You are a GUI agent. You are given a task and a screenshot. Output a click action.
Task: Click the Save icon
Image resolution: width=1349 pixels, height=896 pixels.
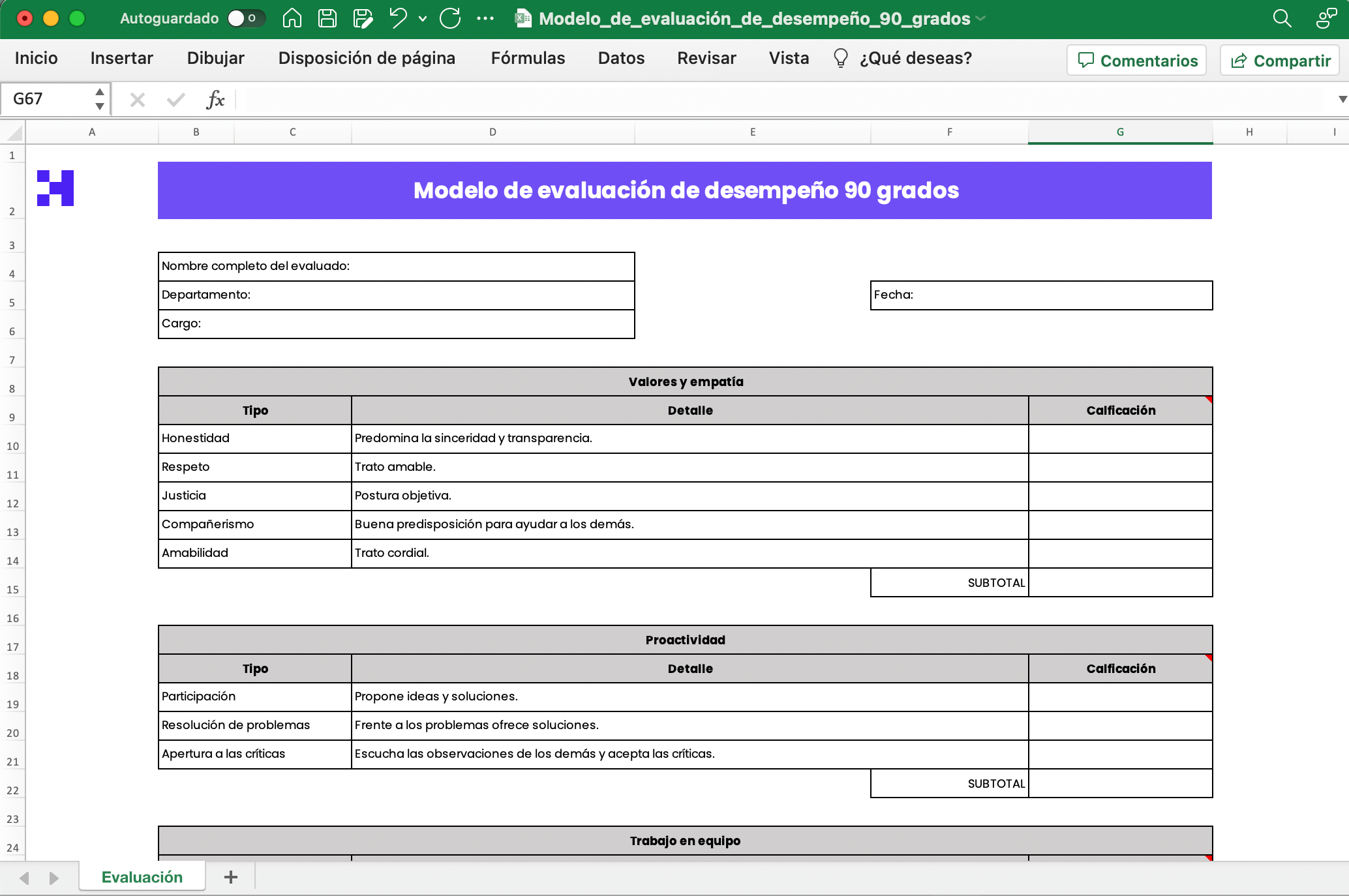coord(327,19)
